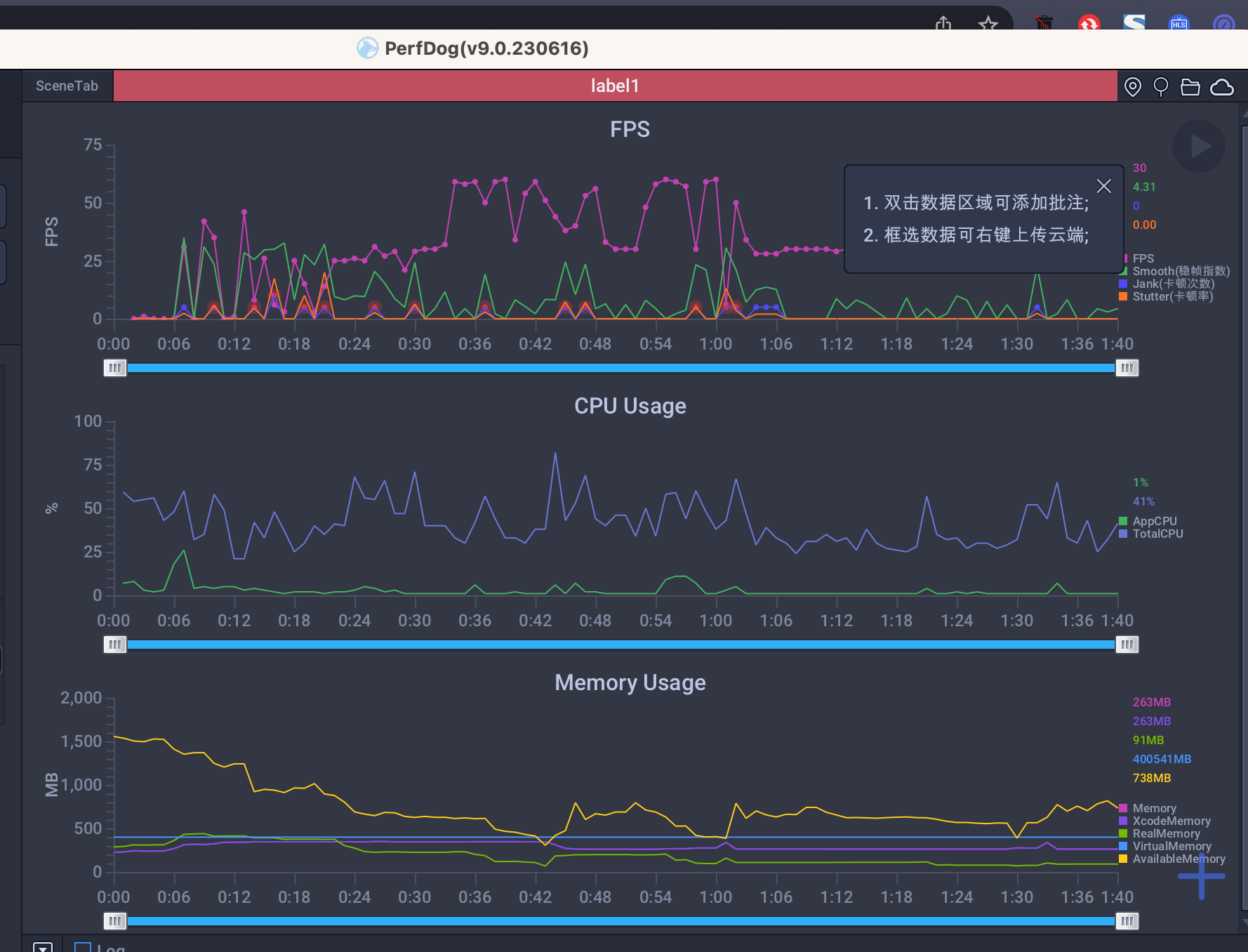Viewport: 1248px width, 952px height.
Task: Open the folder icon in the header
Action: click(x=1190, y=86)
